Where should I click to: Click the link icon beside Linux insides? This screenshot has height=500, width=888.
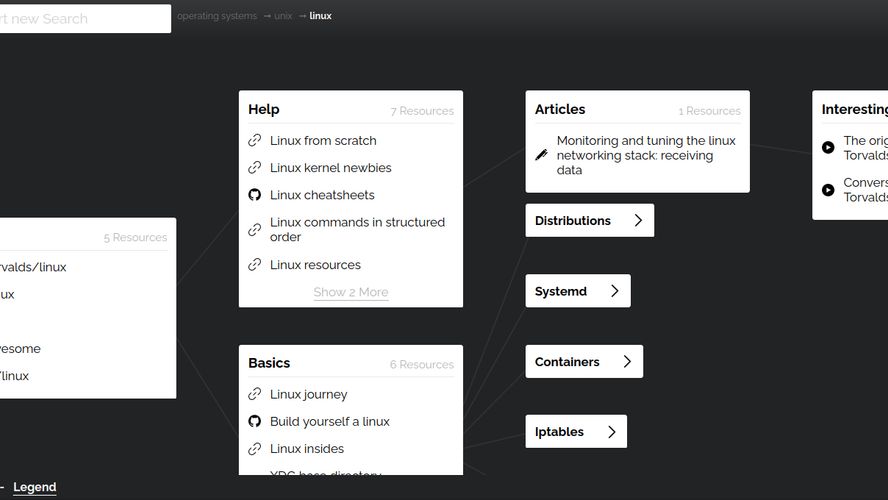[x=255, y=449]
